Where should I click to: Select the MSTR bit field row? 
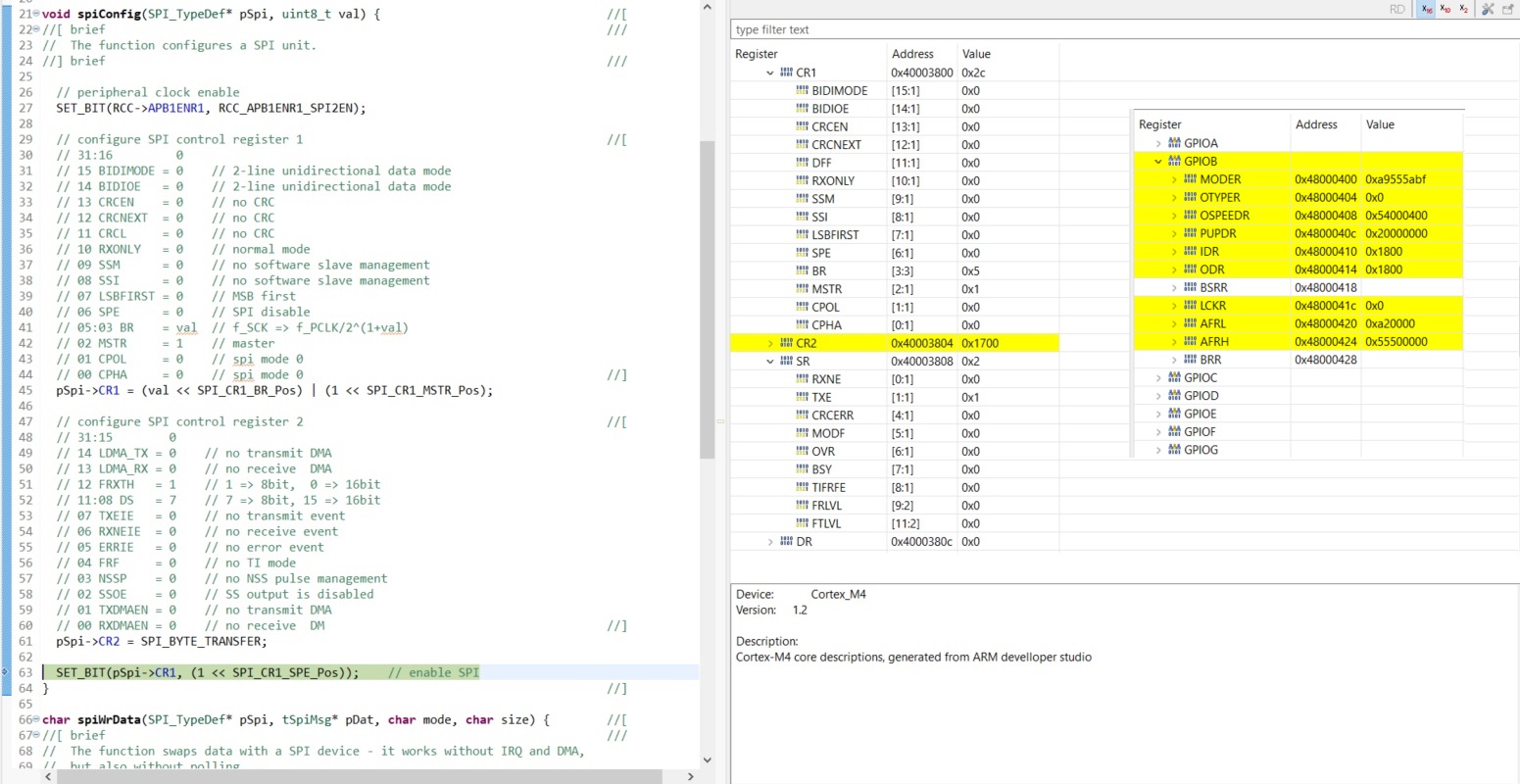coord(894,289)
